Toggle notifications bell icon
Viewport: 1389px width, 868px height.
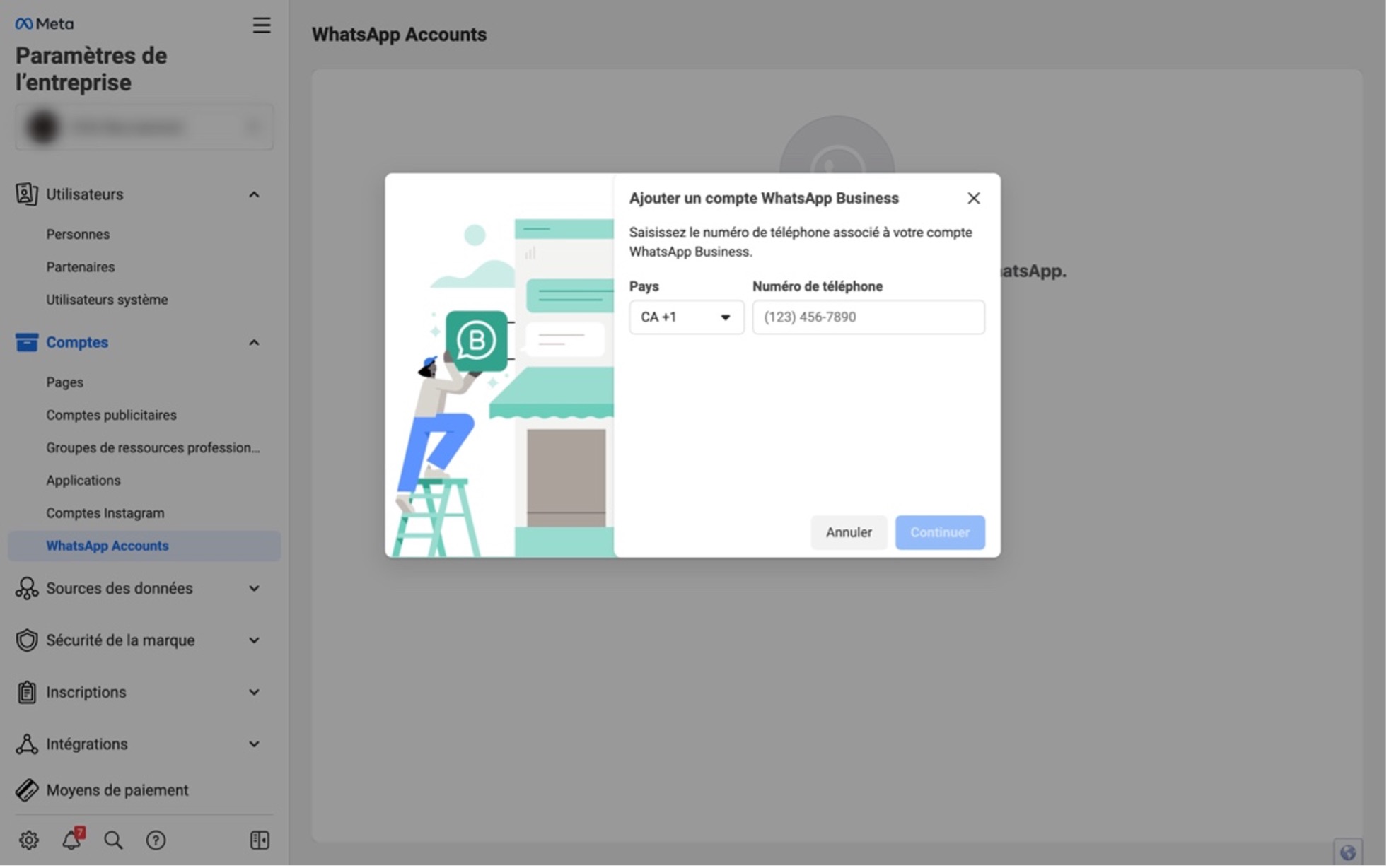click(x=72, y=840)
